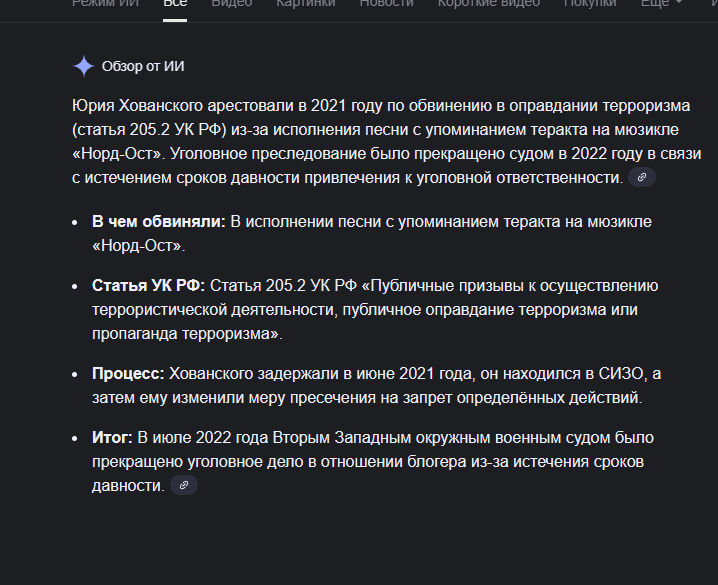
Task: Click the bold label 'Процесс:'
Action: click(x=128, y=374)
